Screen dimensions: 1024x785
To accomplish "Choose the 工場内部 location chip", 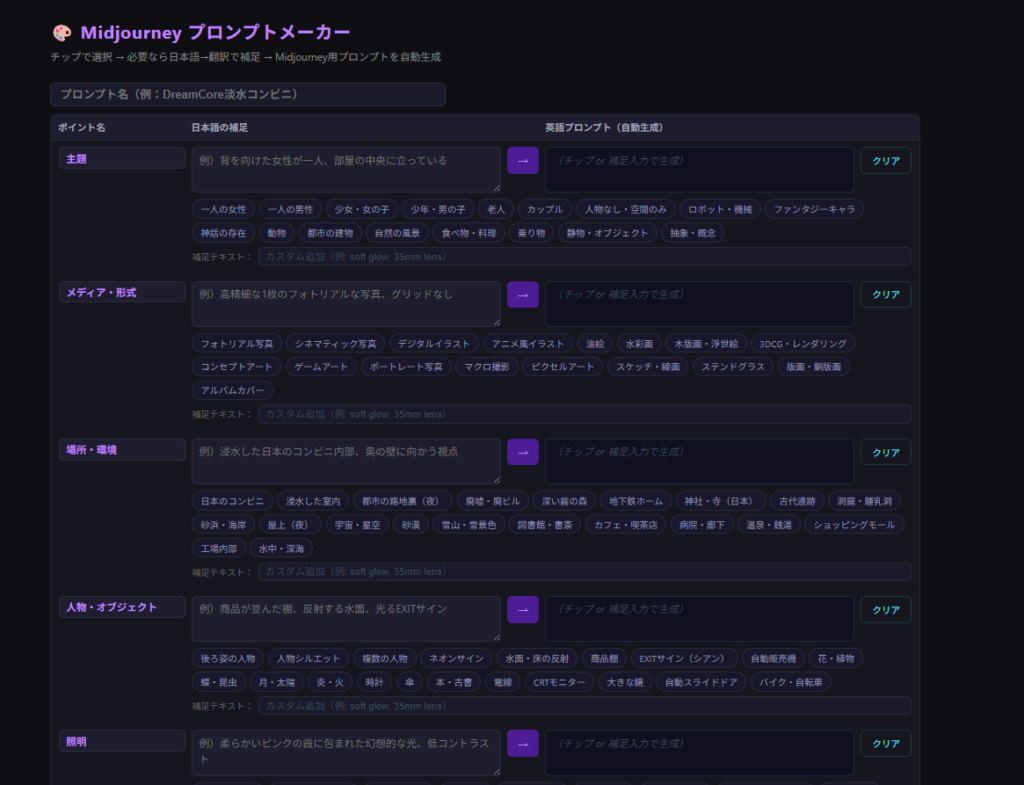I will point(219,548).
